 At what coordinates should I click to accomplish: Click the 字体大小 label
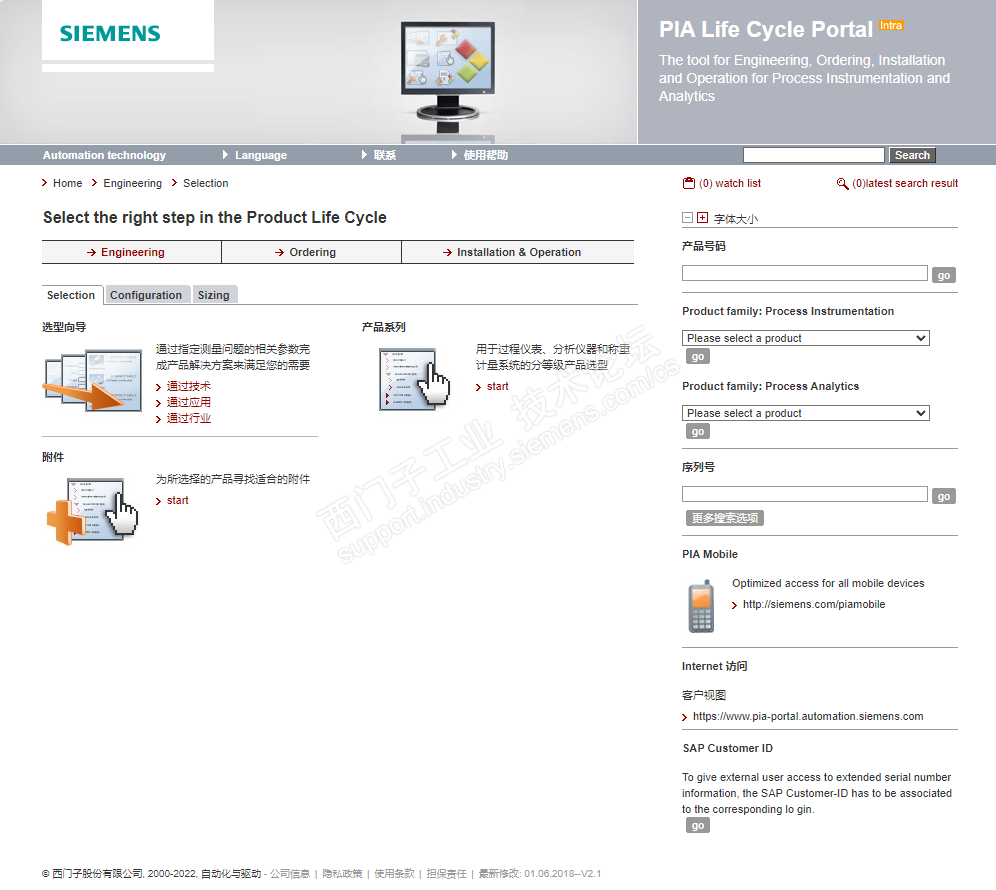(736, 219)
